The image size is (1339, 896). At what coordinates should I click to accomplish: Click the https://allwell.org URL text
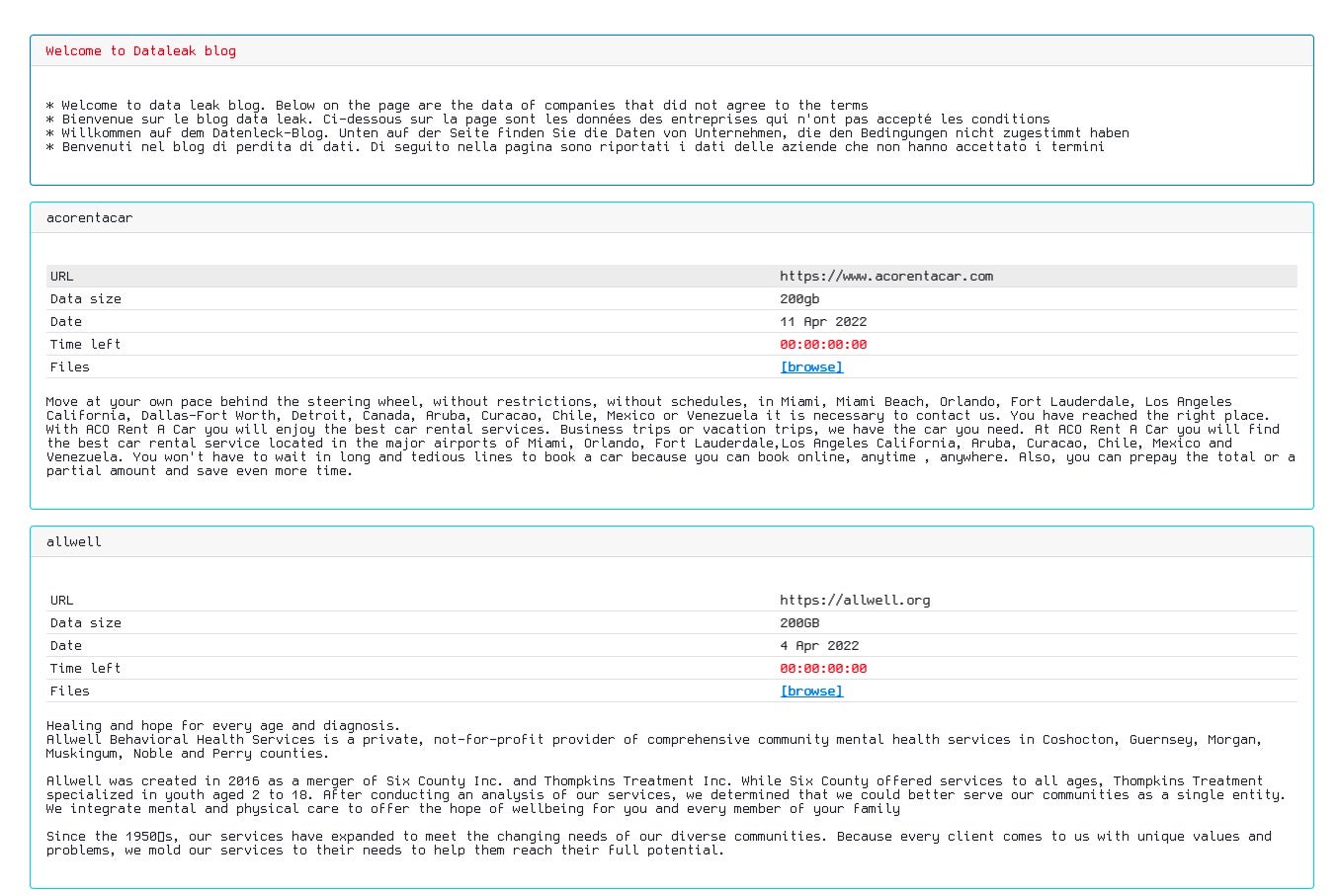[x=854, y=601]
